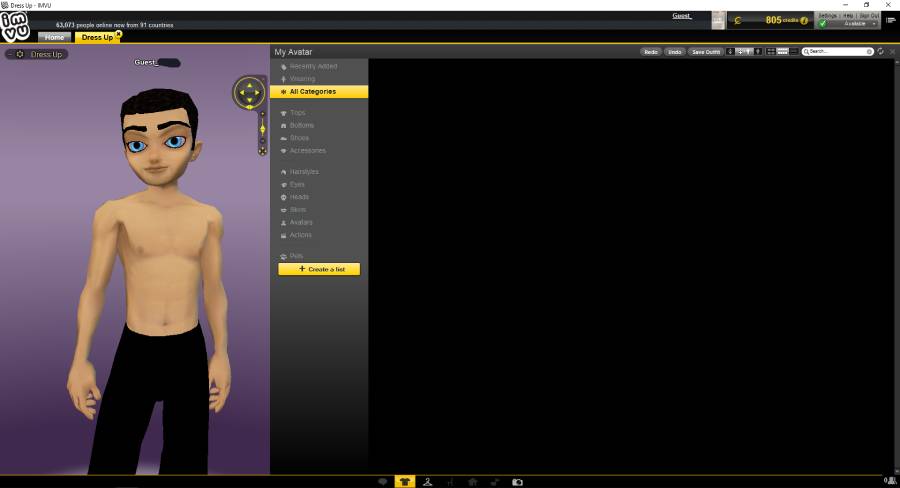Click the user avatar thumbnail at top
Image resolution: width=900 pixels, height=488 pixels.
[x=719, y=20]
